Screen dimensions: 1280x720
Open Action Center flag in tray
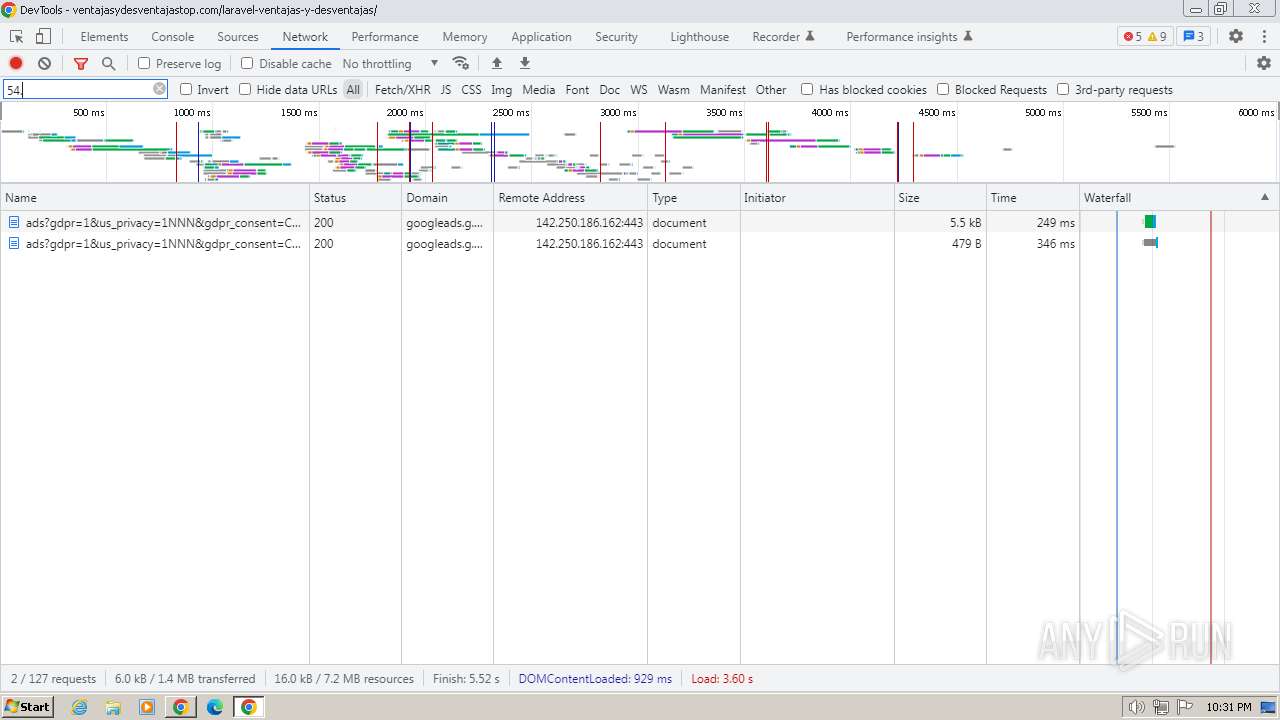click(x=1184, y=707)
